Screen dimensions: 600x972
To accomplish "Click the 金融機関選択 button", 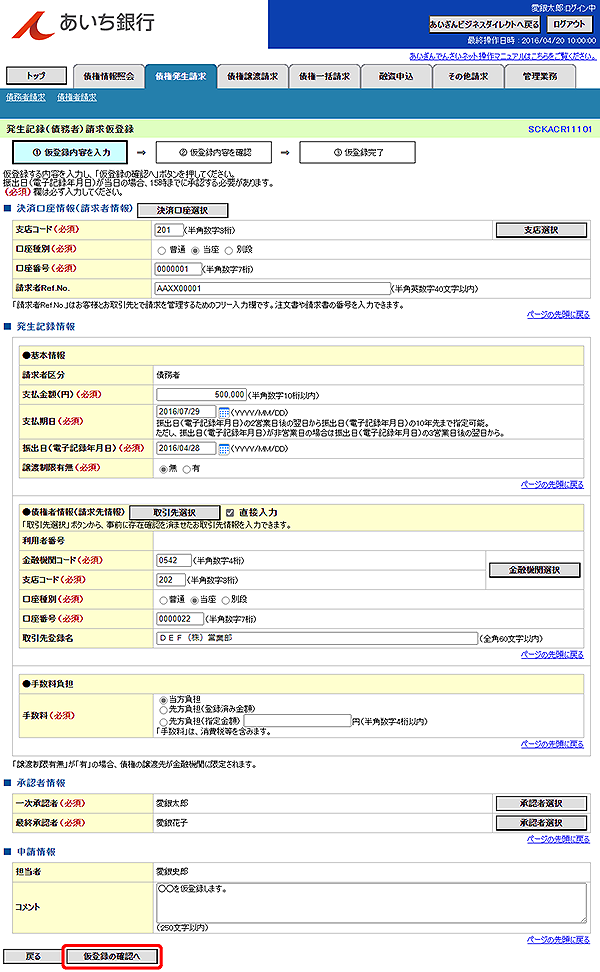I will pos(534,570).
